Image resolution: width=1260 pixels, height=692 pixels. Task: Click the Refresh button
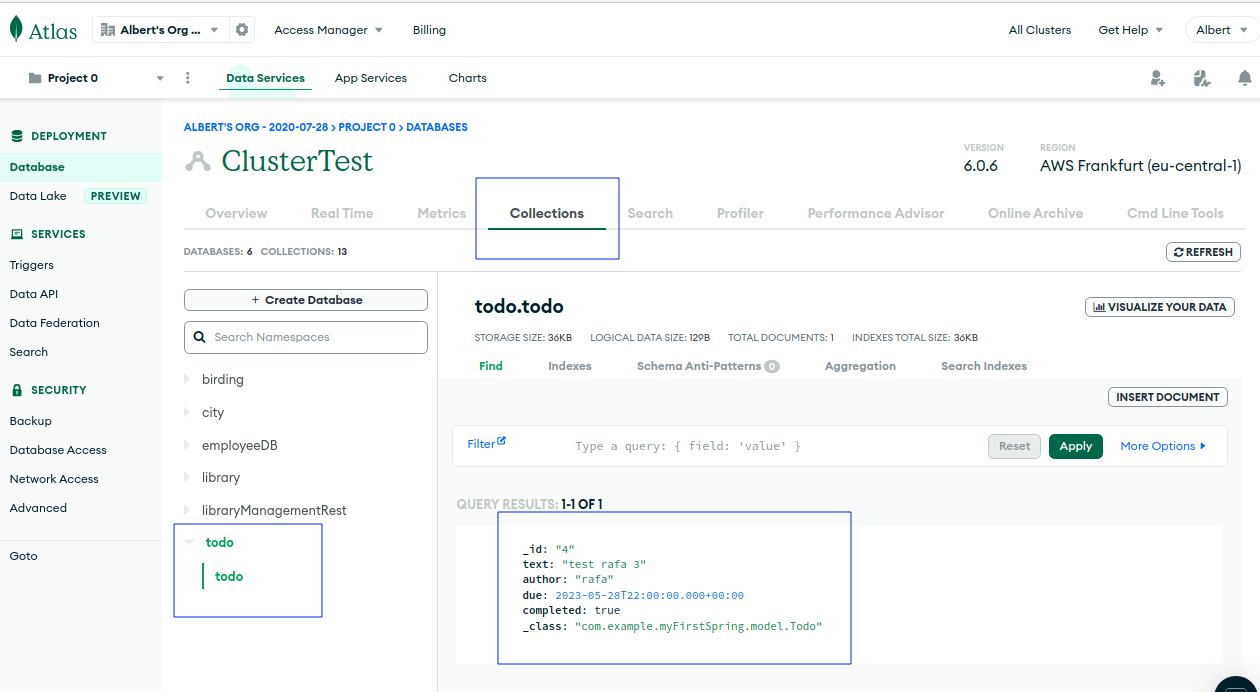tap(1203, 252)
